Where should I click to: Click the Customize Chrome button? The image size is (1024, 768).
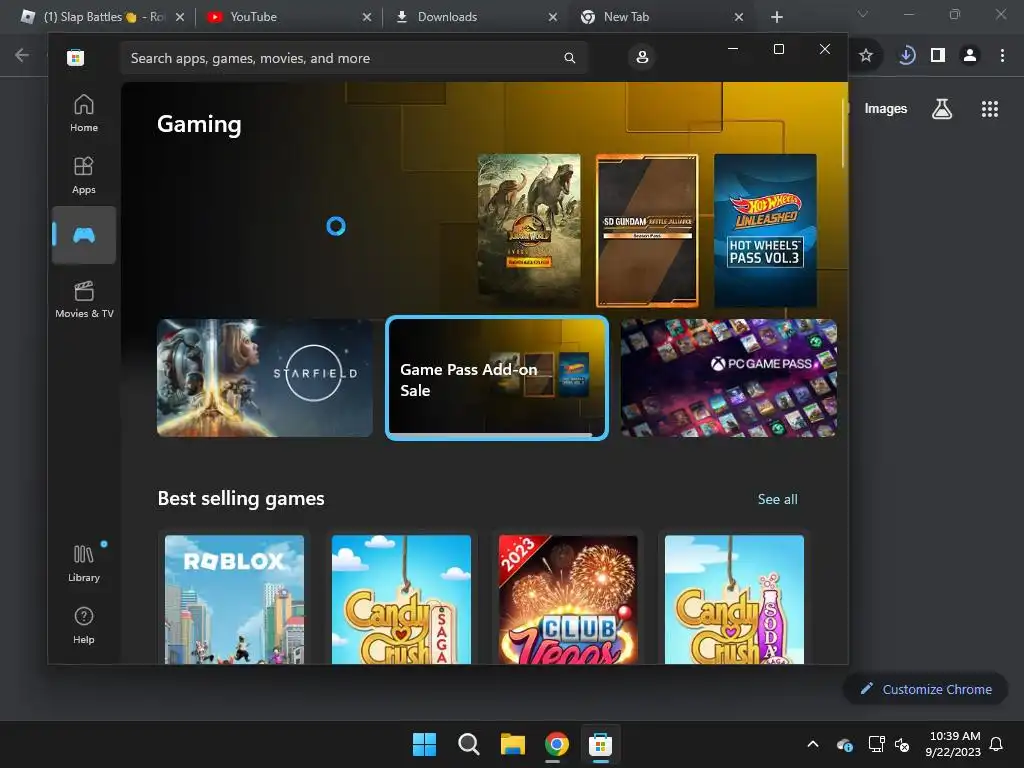(x=926, y=689)
